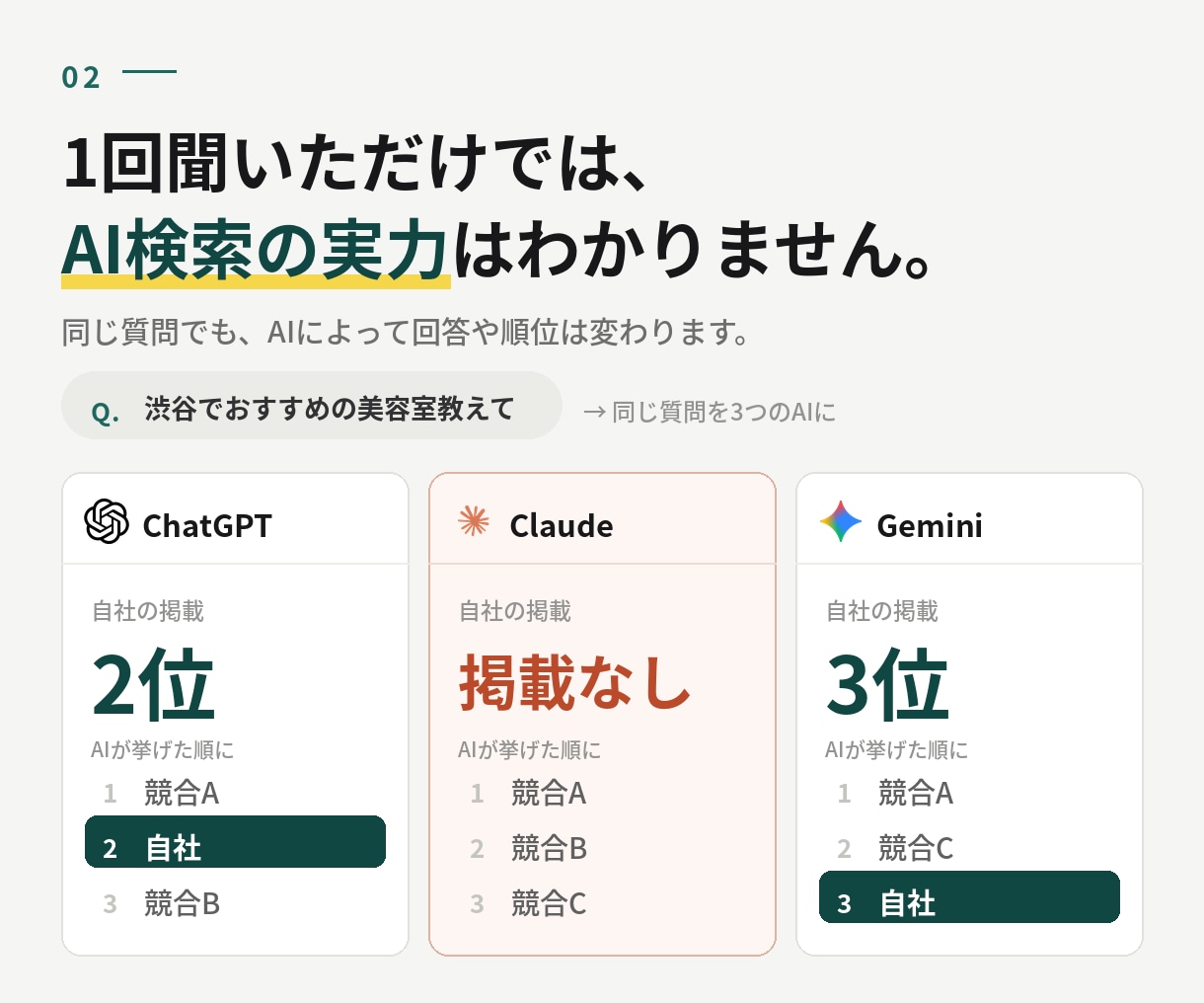Viewport: 1204px width, 1003px height.
Task: Click the Gemini card title
Action: point(930,525)
